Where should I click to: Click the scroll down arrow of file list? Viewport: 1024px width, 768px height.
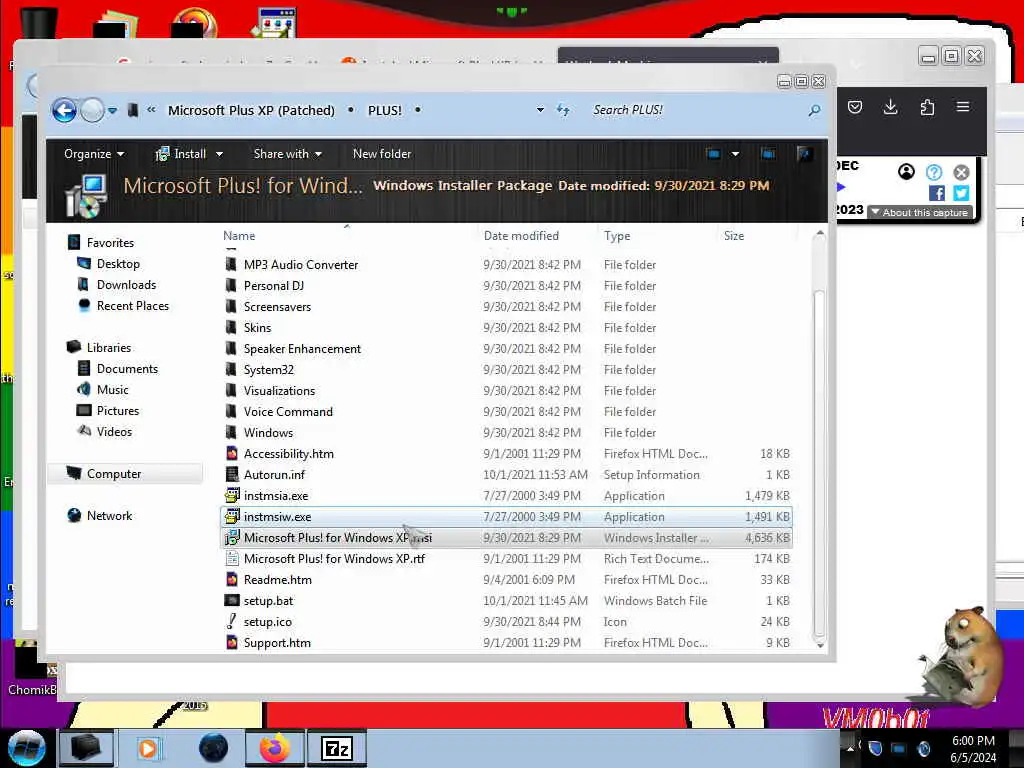tap(820, 645)
